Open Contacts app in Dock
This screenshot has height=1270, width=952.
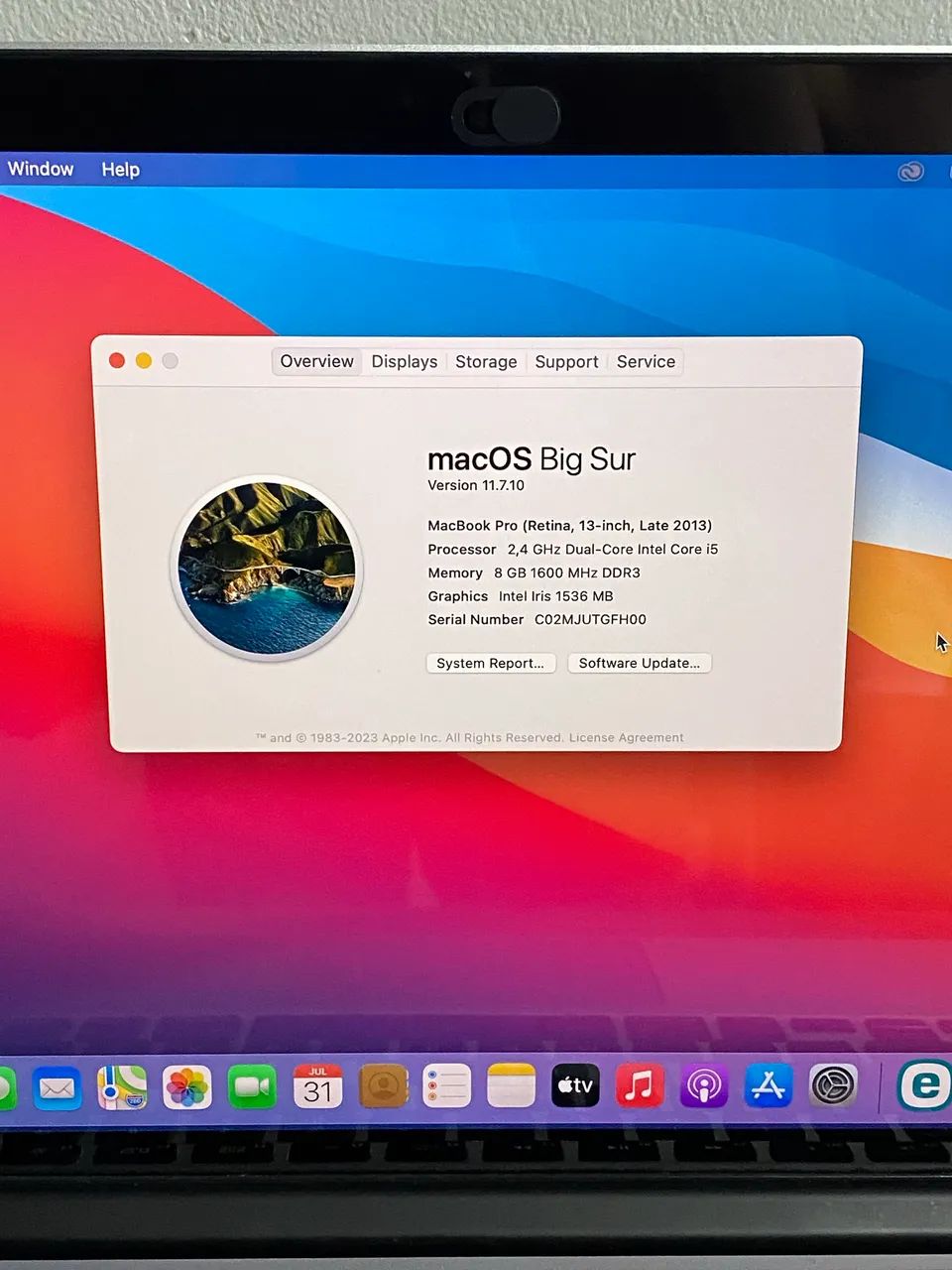point(384,1086)
